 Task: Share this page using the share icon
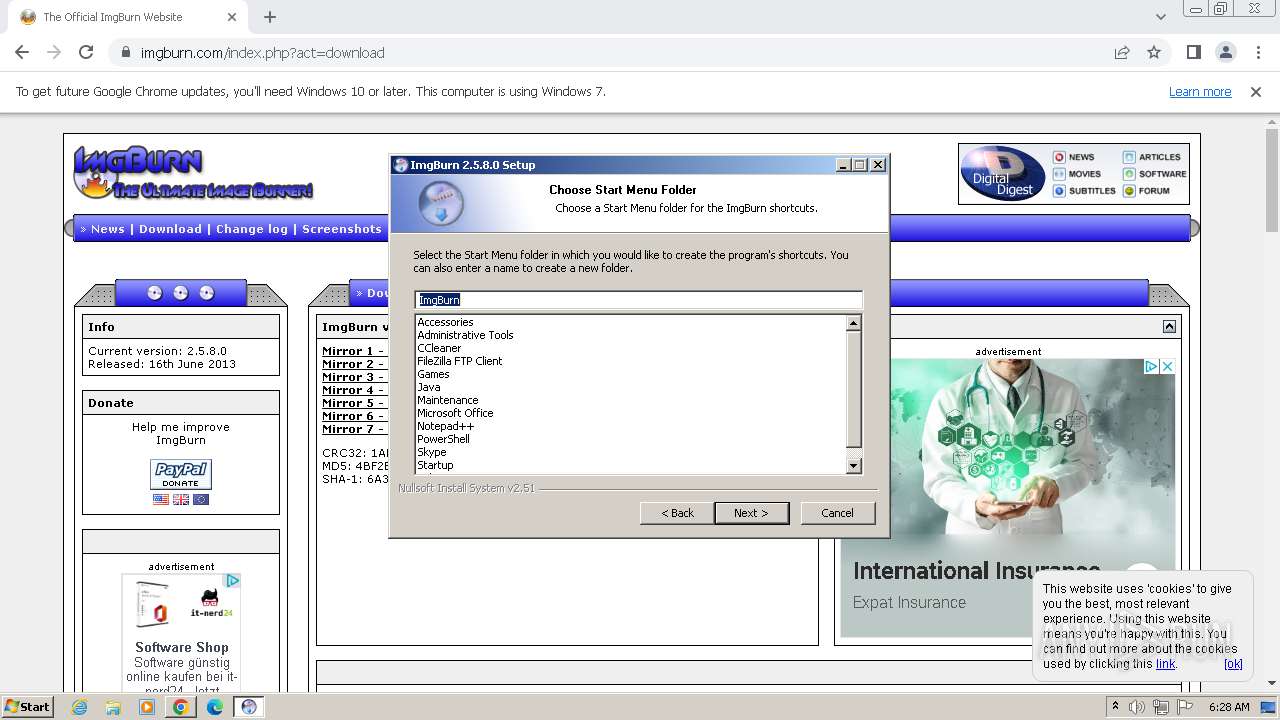(1122, 53)
